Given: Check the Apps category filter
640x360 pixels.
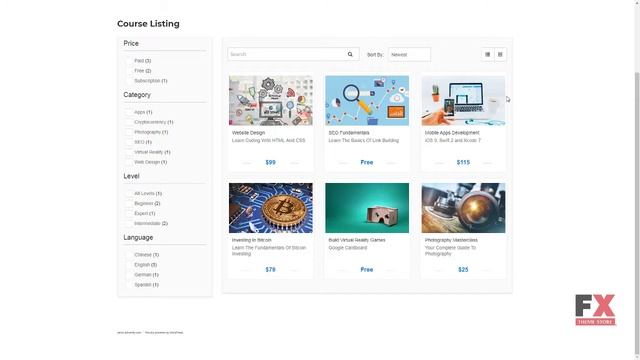Looking at the screenshot, I should (x=129, y=112).
